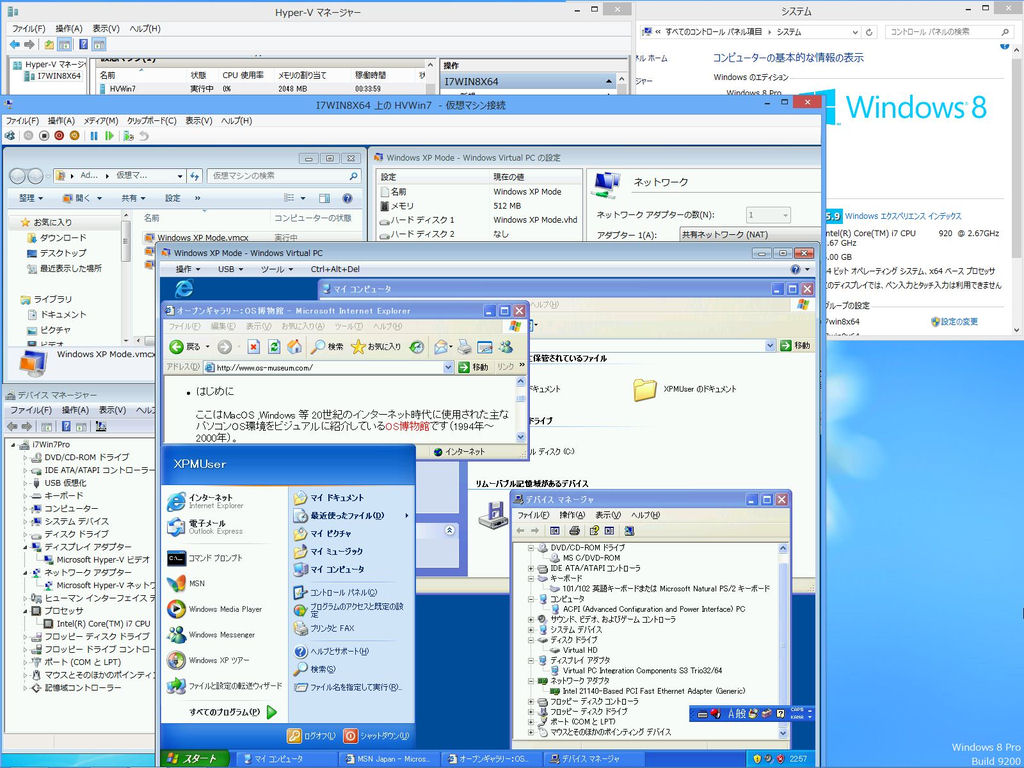Open お気に入り(A) menu in Internet Explorer
The image size is (1024, 768).
click(x=304, y=326)
